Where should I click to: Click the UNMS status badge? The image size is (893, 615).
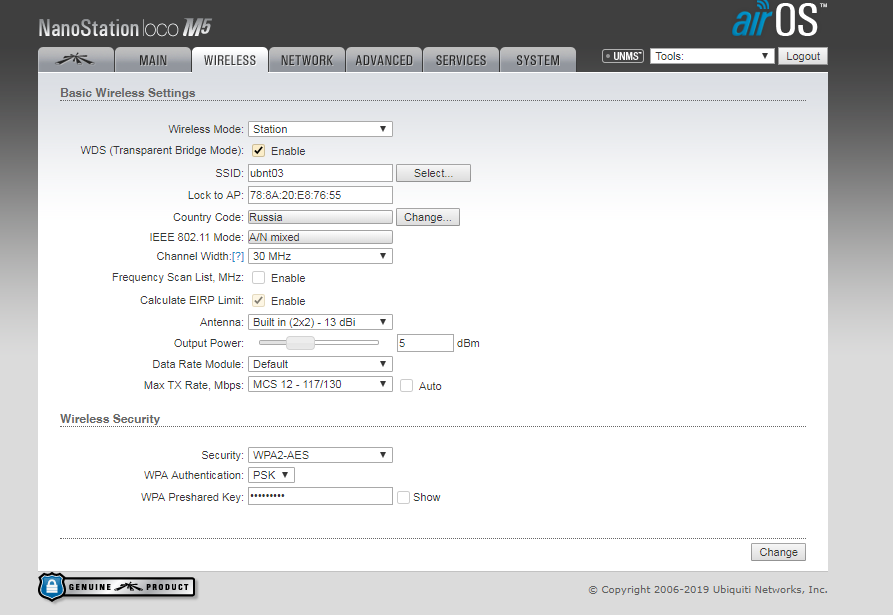pos(623,56)
